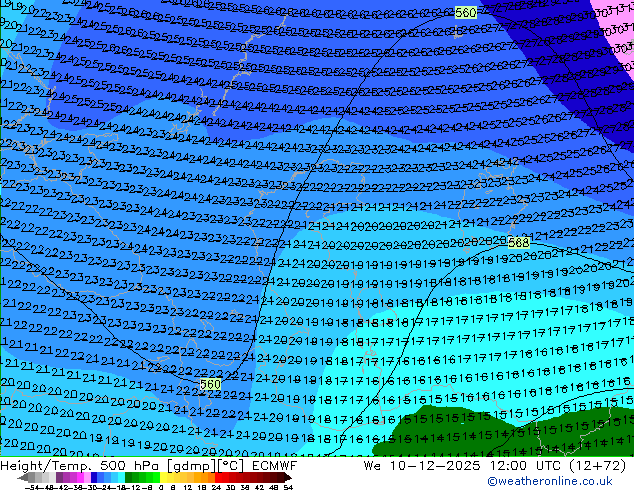The image size is (634, 490).
Task: Click the gray left arrow end of legend
Action: [x=23, y=477]
